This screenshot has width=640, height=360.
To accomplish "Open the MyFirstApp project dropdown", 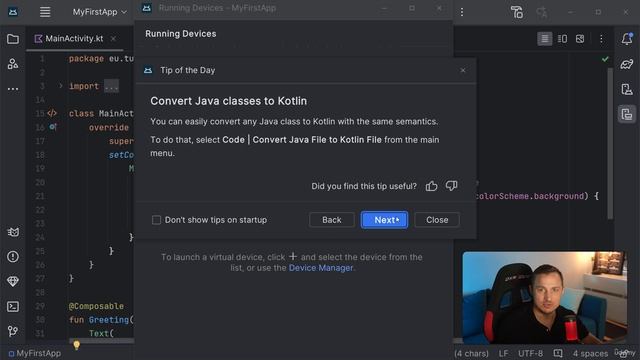I will pyautogui.click(x=100, y=12).
